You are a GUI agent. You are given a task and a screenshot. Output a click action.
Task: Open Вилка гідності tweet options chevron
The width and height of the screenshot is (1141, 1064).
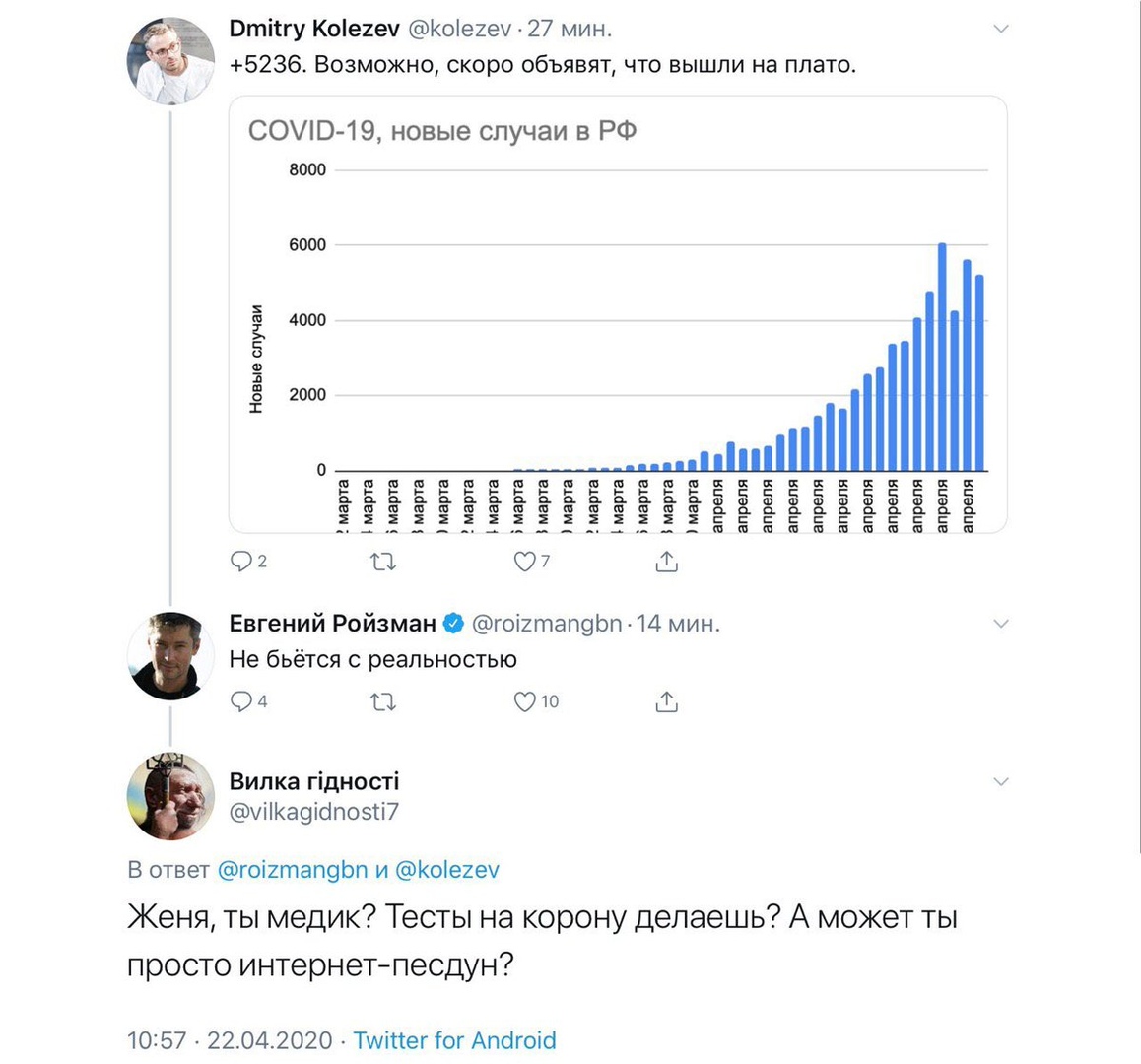[x=1001, y=782]
